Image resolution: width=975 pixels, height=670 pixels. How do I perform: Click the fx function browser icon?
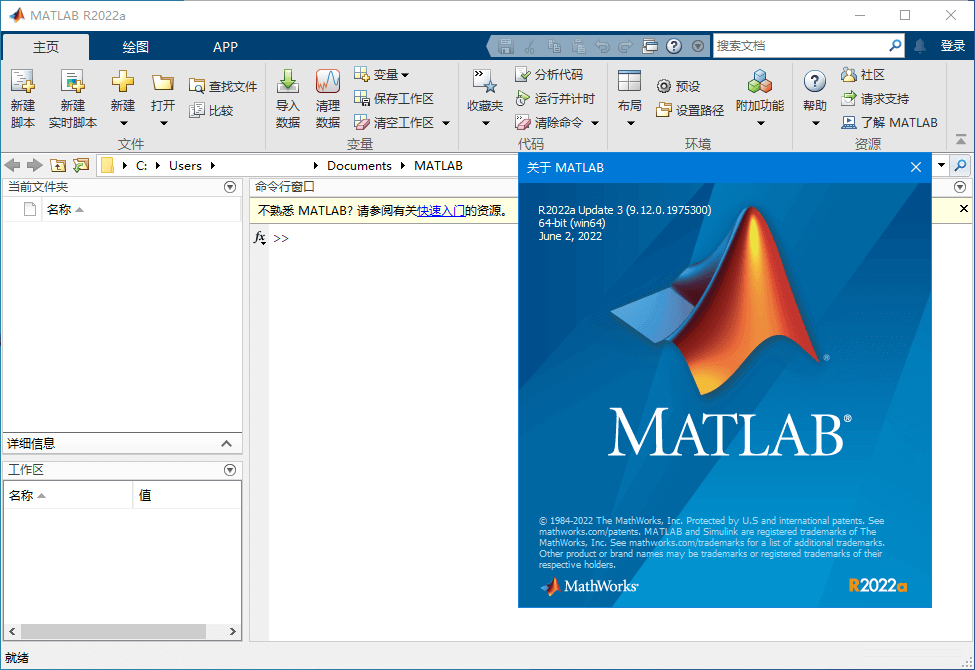pyautogui.click(x=259, y=238)
